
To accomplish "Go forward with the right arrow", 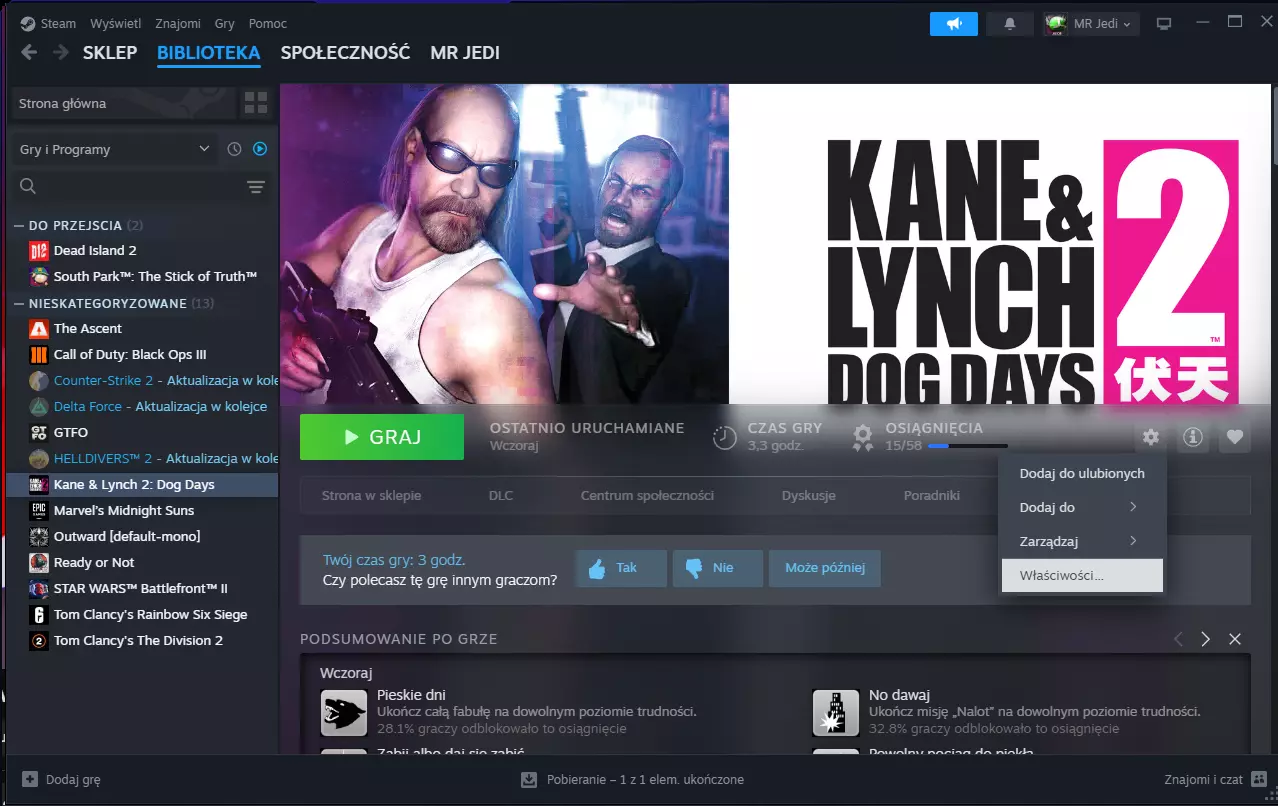I will point(61,52).
